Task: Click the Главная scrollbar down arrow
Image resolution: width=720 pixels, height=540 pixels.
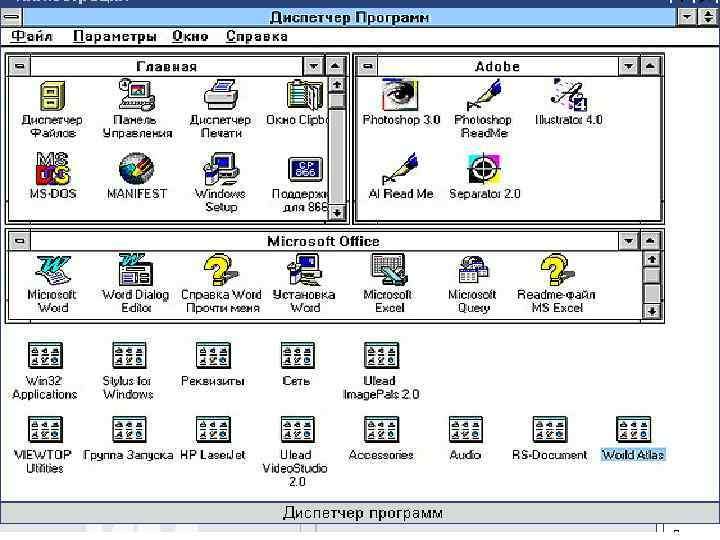Action: 337,212
